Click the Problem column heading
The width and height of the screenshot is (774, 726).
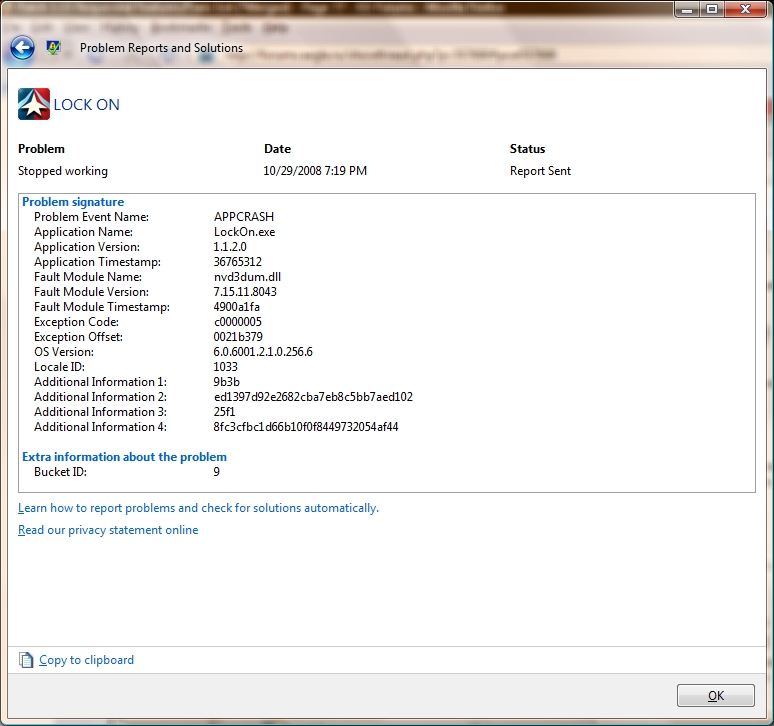point(41,149)
